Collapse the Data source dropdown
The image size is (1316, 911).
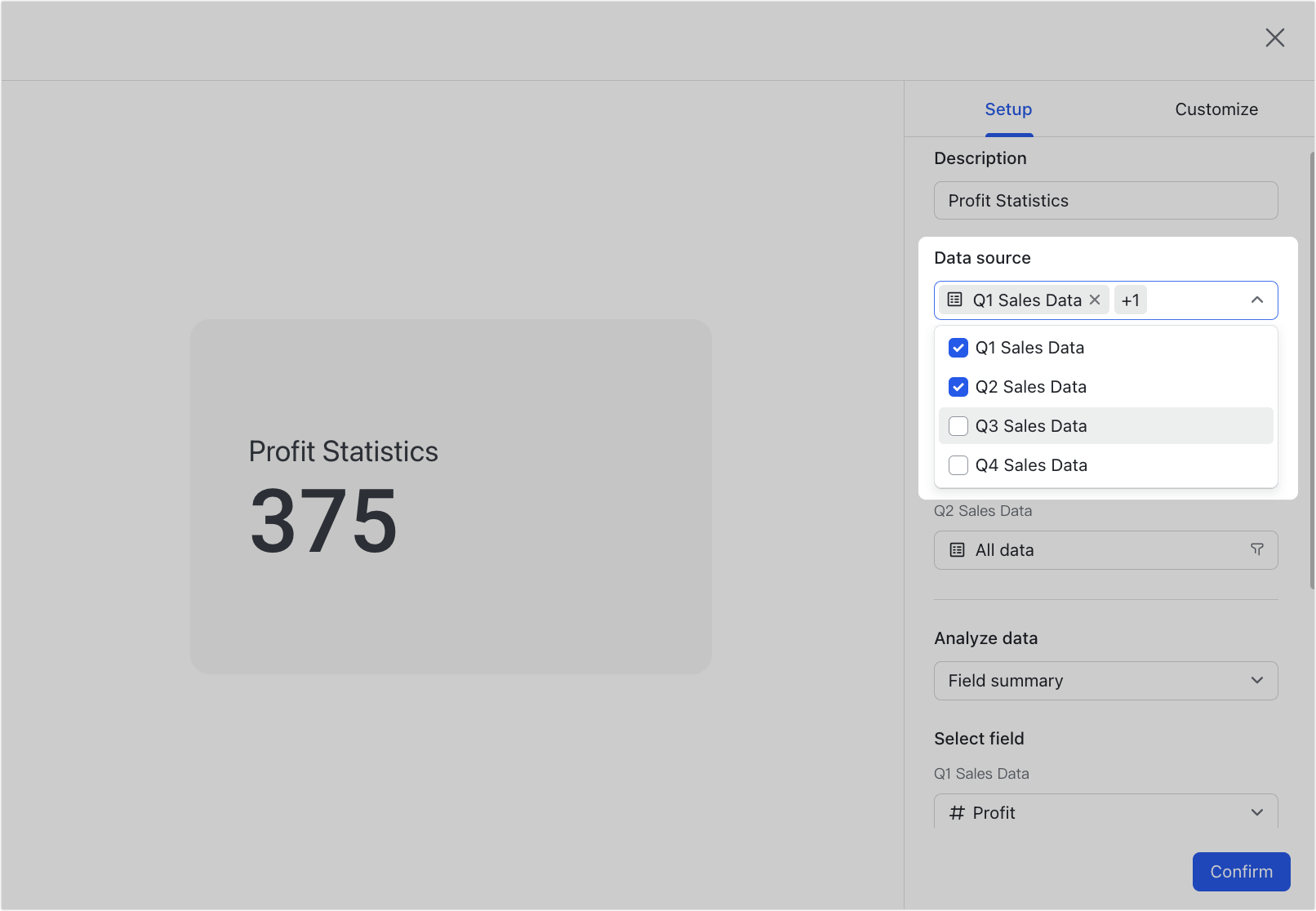coord(1256,300)
